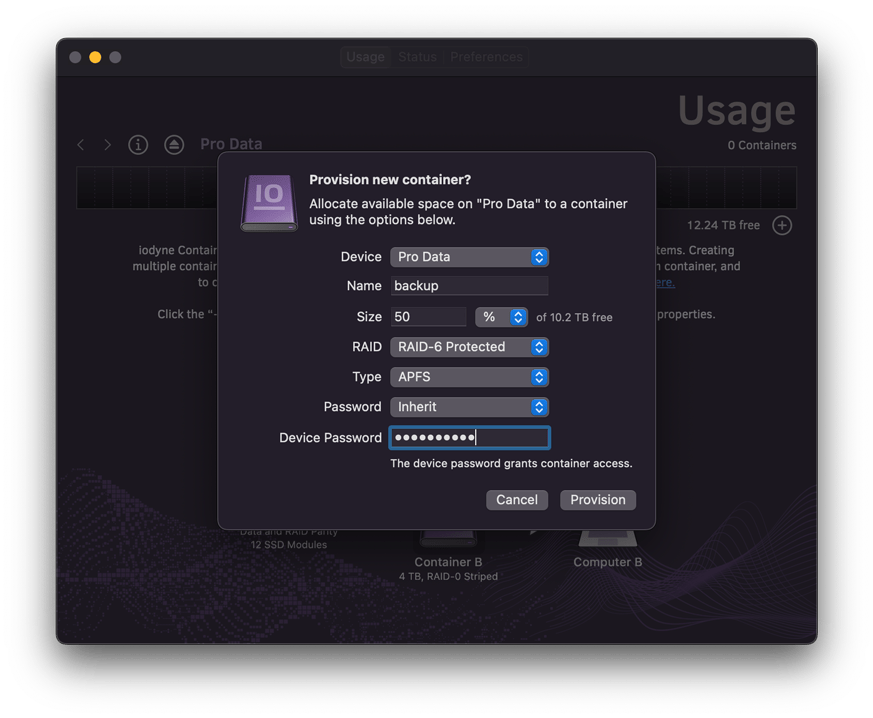Click the forward navigation arrow
The image size is (873, 718).
[107, 145]
